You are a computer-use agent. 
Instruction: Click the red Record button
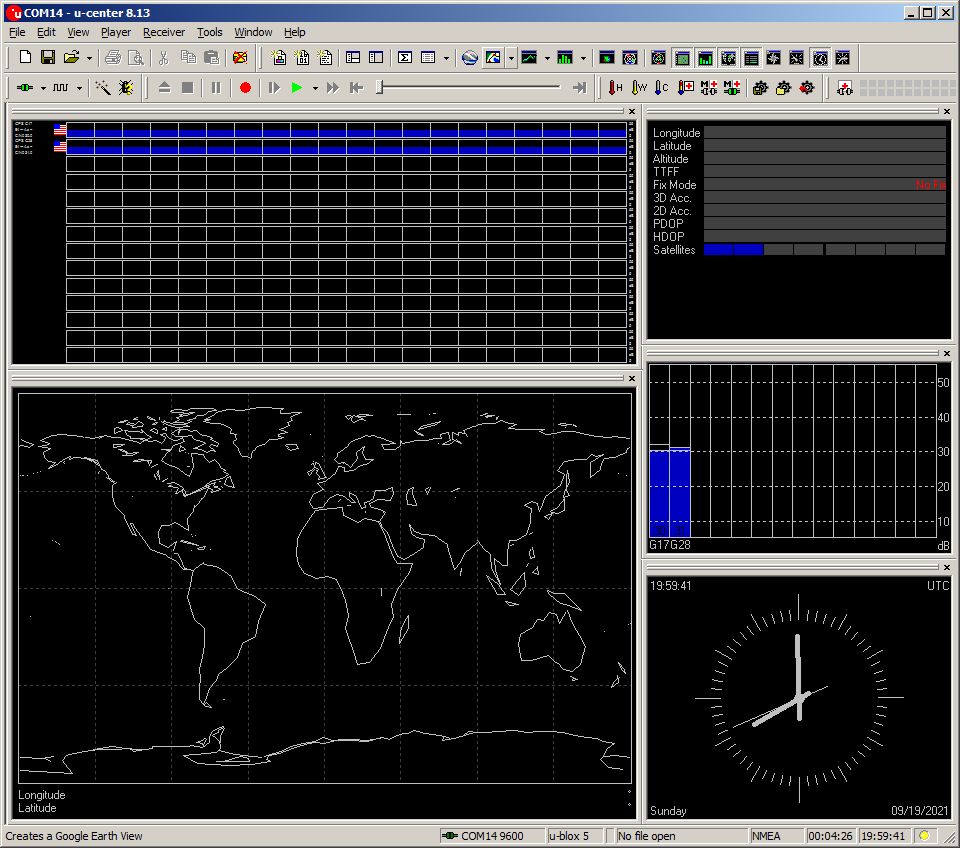[245, 88]
